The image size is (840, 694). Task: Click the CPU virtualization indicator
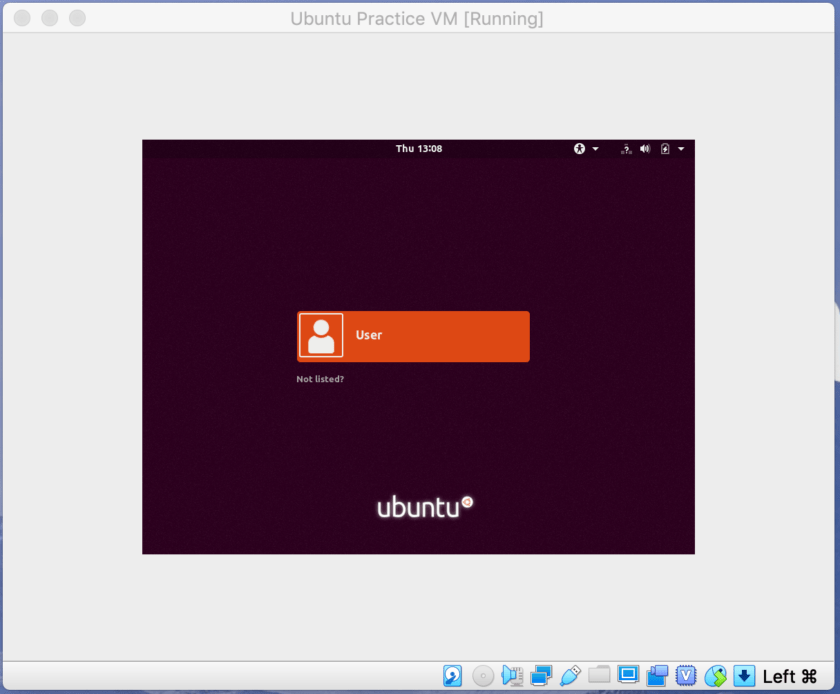(686, 676)
